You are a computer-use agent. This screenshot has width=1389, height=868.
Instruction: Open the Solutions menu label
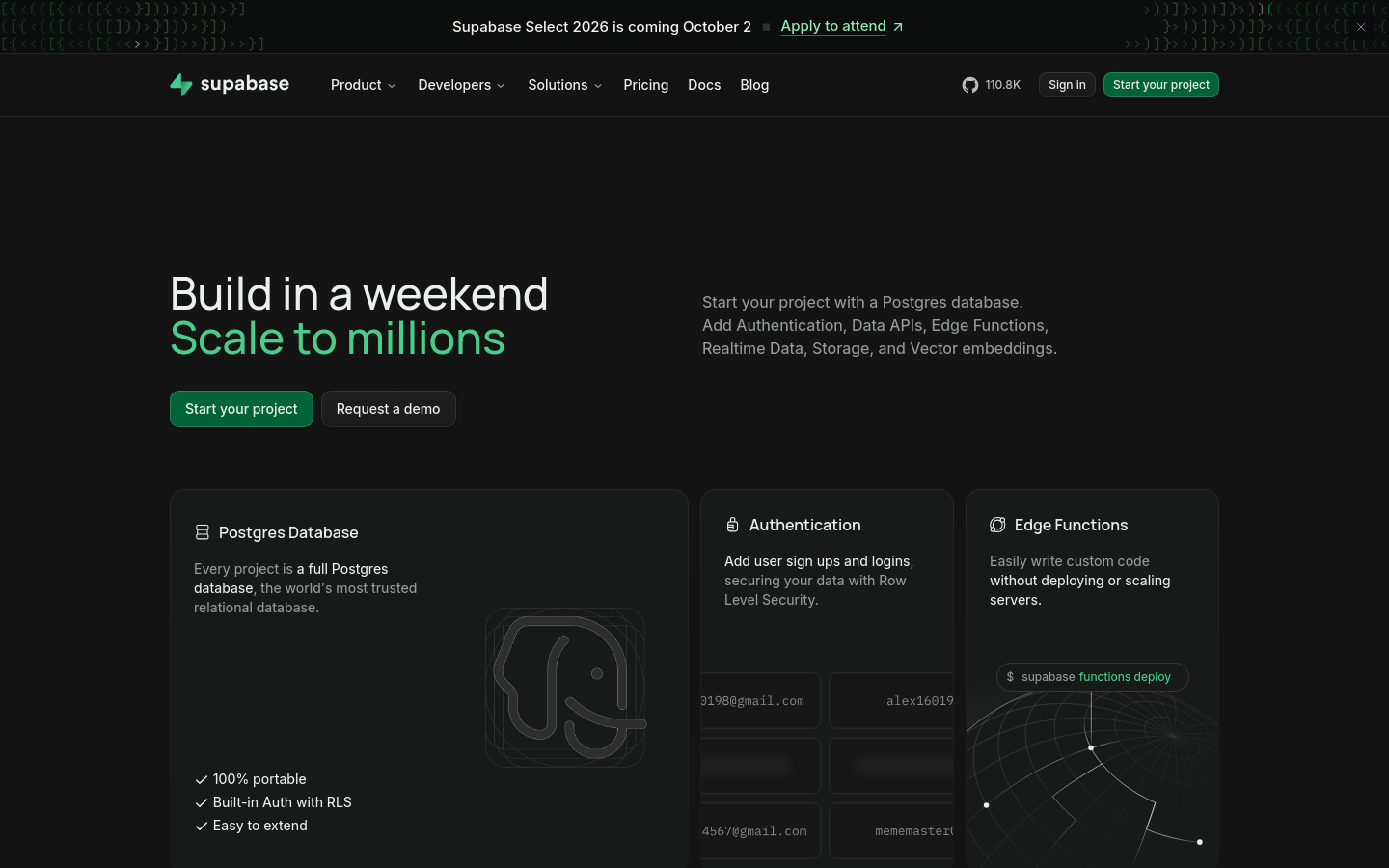pyautogui.click(x=558, y=85)
